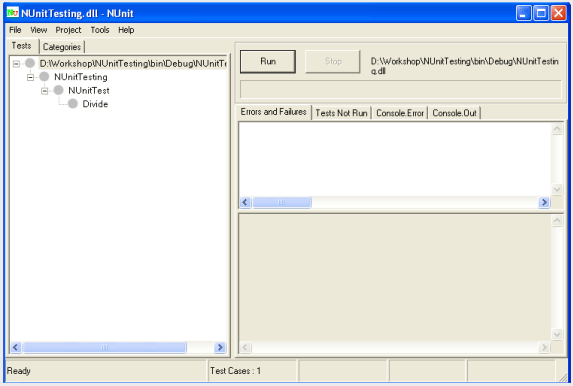Collapse the NUnitTesting namespace node
The height and width of the screenshot is (386, 573).
31,77
